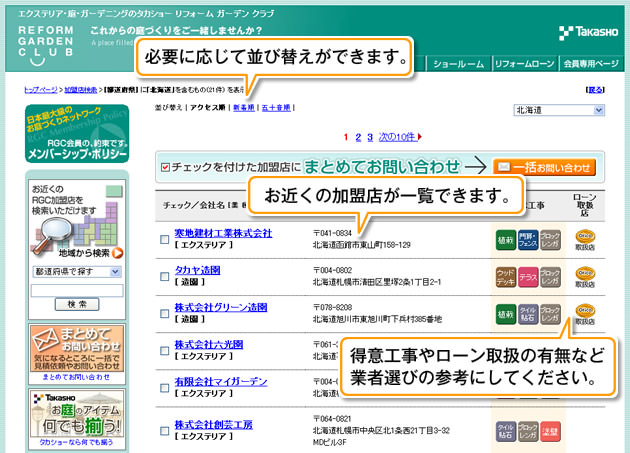630x453 pixels.
Task: Click the Orico 取扱店 icon for タカヤ造園
Action: [585, 277]
